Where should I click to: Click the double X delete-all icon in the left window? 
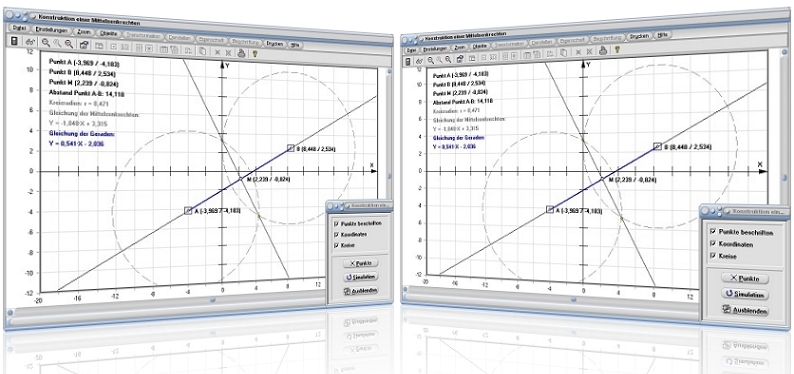[x=228, y=52]
